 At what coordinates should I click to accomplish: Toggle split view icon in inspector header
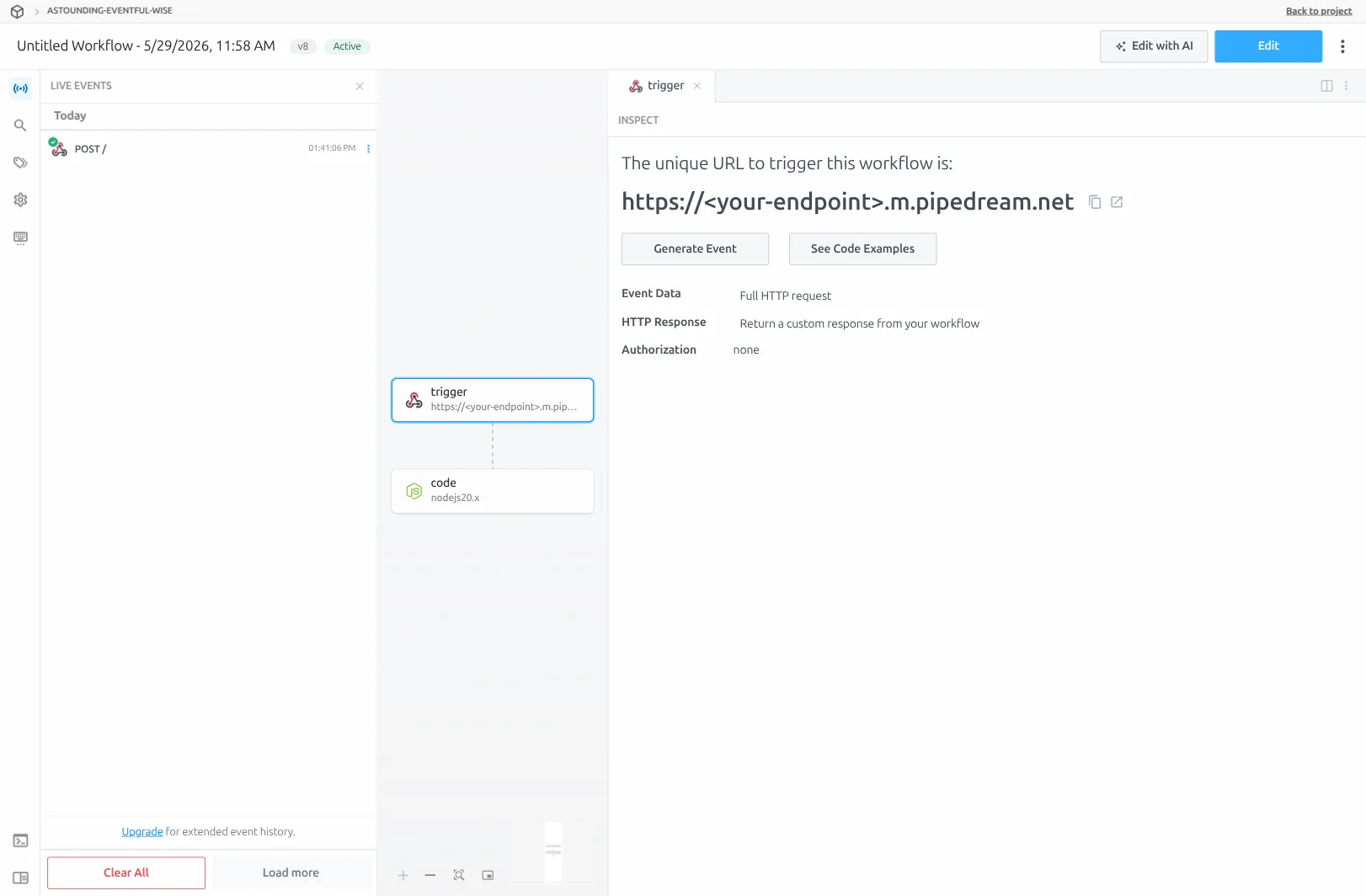(x=1326, y=86)
